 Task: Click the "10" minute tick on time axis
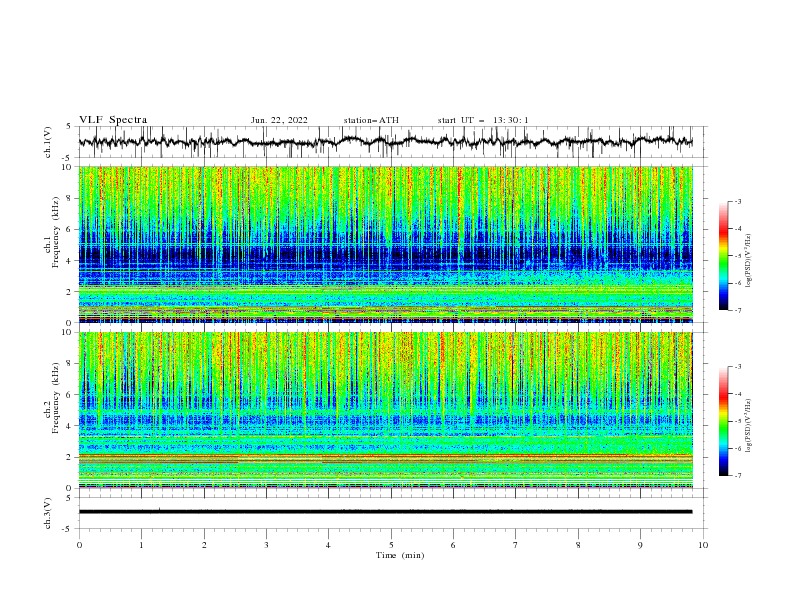pyautogui.click(x=703, y=545)
